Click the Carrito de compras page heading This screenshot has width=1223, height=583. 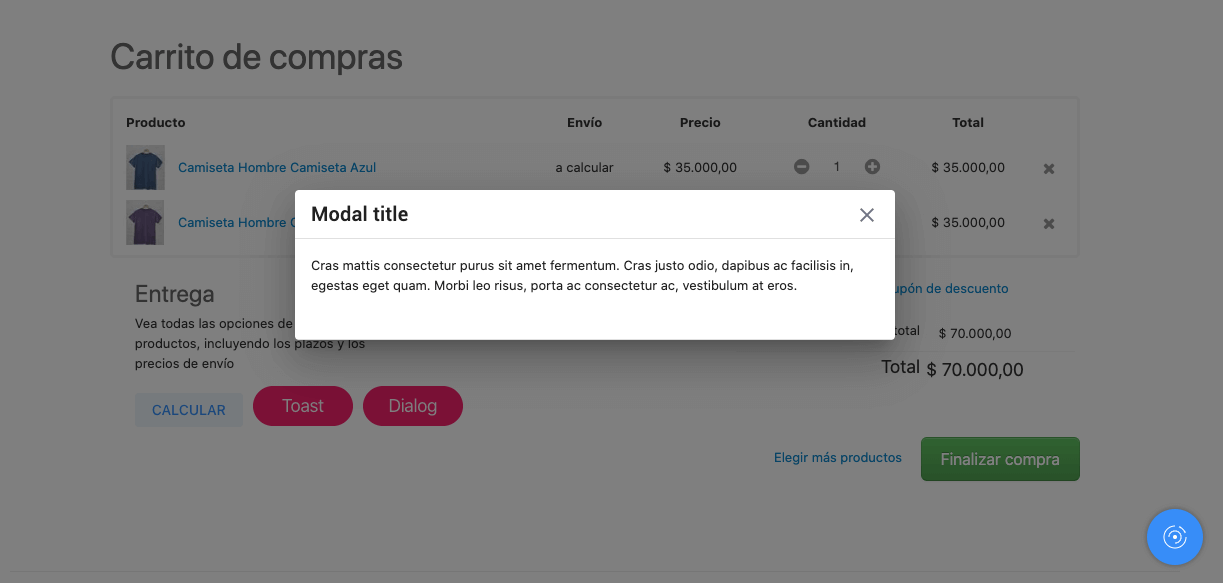tap(257, 57)
